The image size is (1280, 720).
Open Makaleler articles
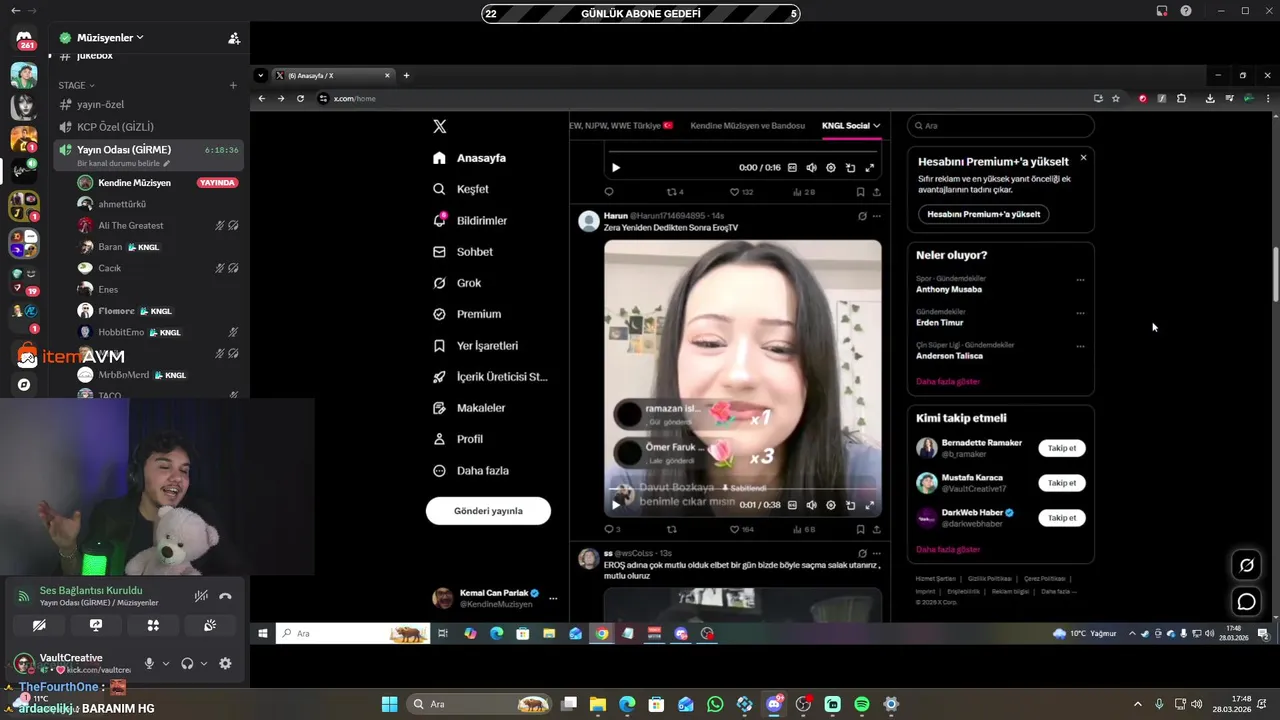click(469, 408)
